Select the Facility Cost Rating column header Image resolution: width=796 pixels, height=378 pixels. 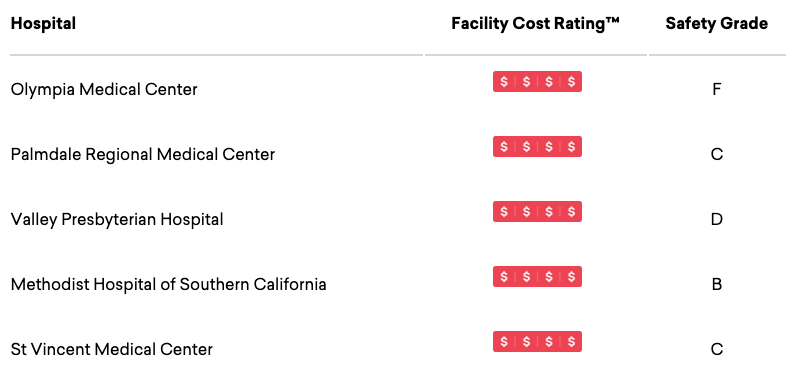coord(536,23)
